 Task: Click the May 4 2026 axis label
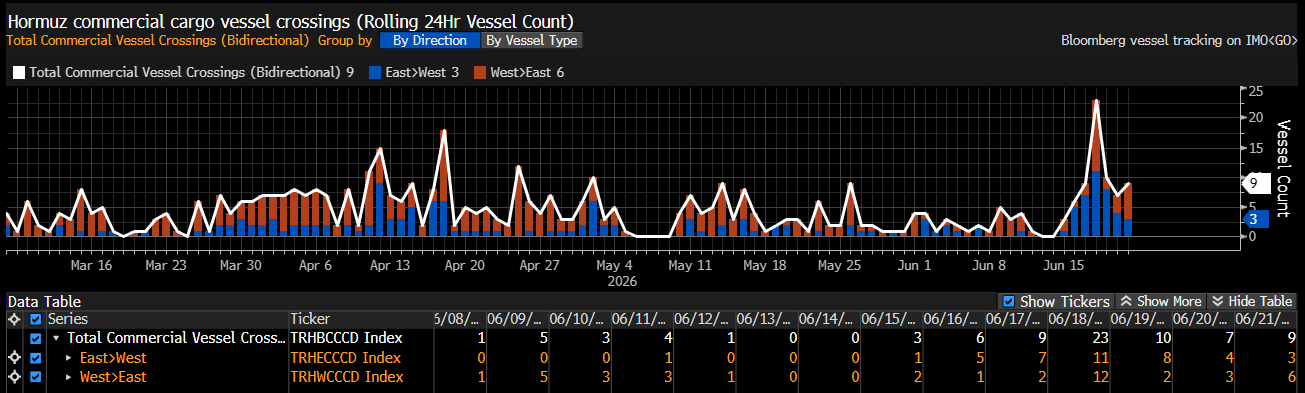(x=614, y=273)
